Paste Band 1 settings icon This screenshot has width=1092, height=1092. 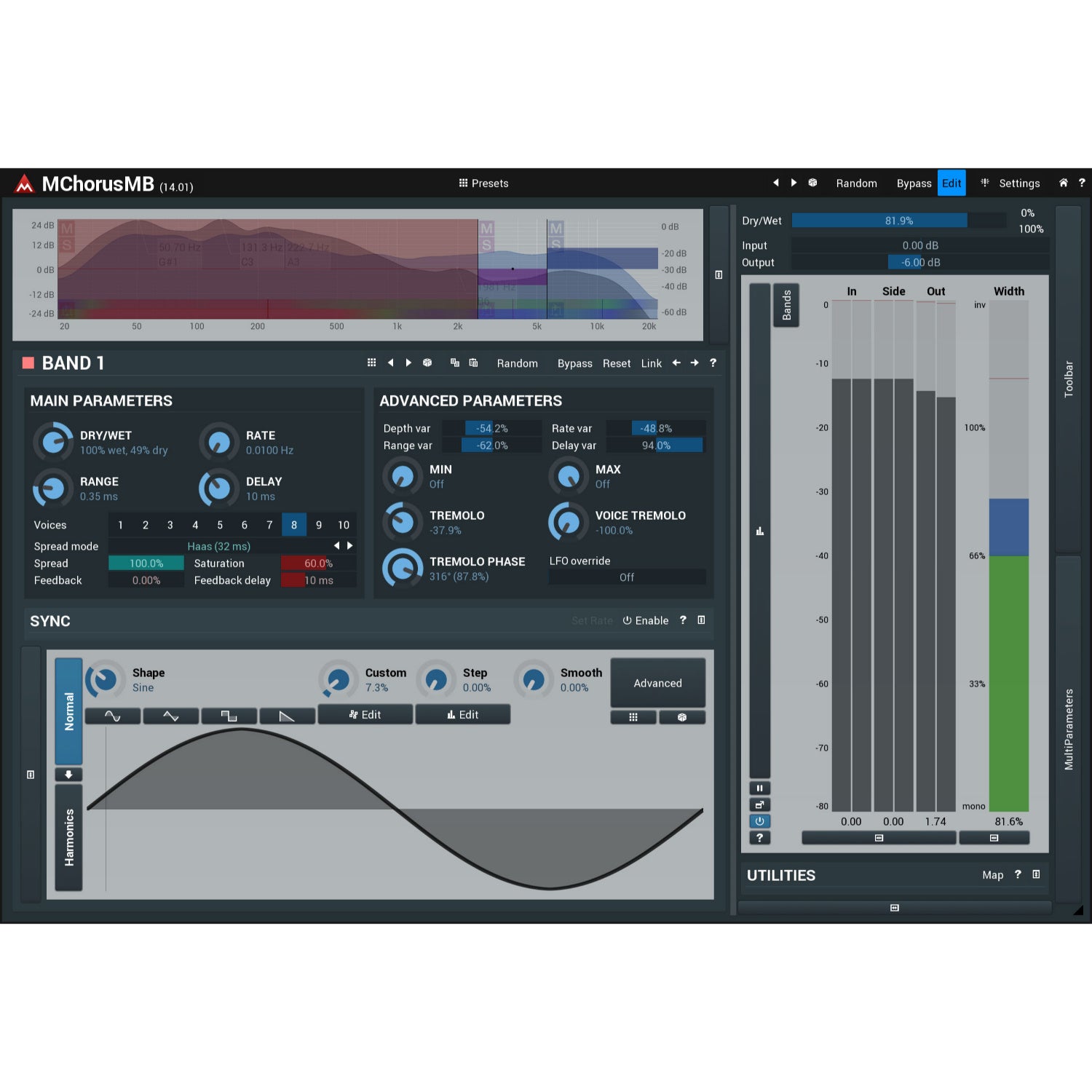click(473, 363)
